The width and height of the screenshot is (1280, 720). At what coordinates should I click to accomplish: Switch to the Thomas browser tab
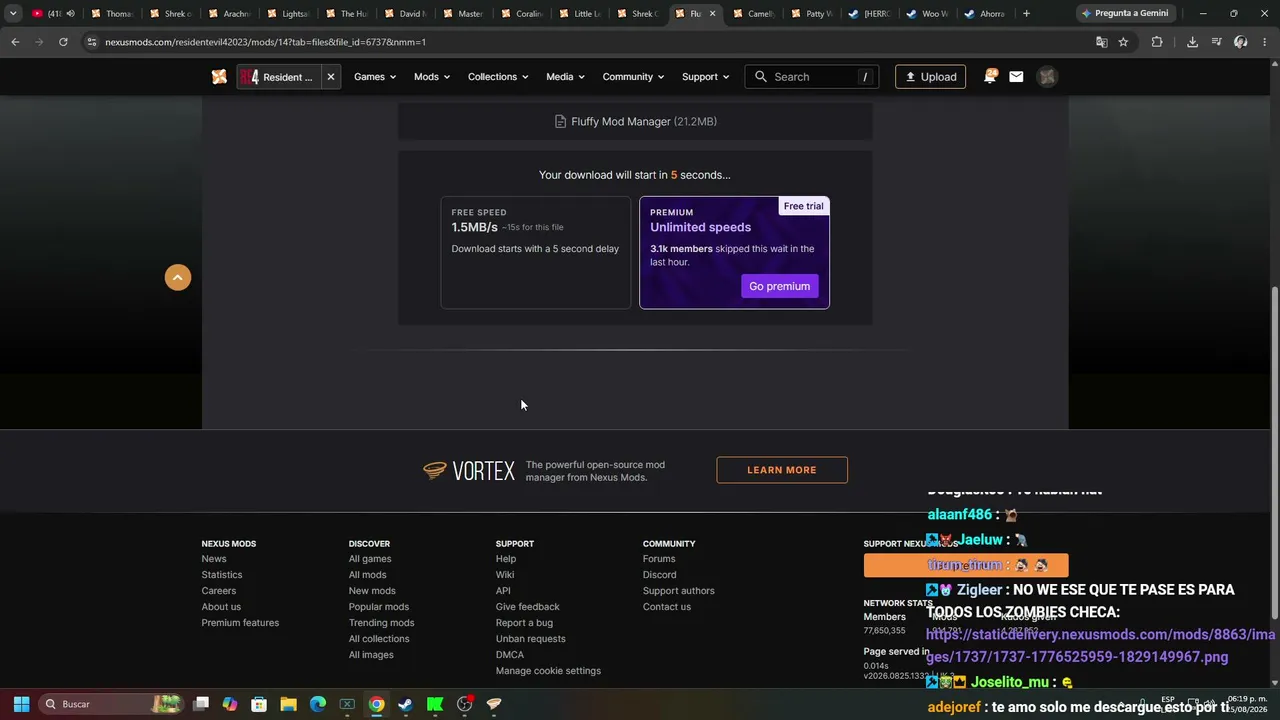112,14
